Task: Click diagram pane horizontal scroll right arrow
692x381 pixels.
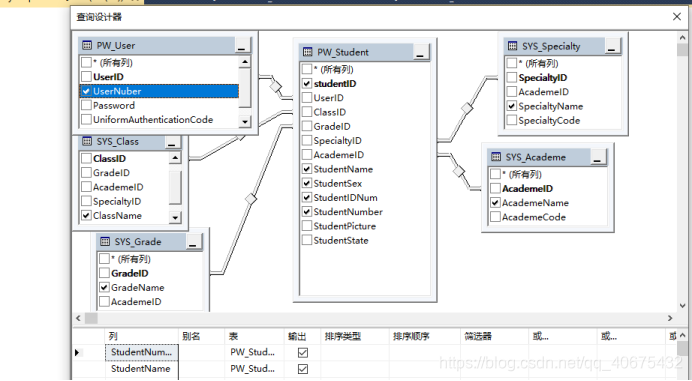Action: click(x=670, y=318)
